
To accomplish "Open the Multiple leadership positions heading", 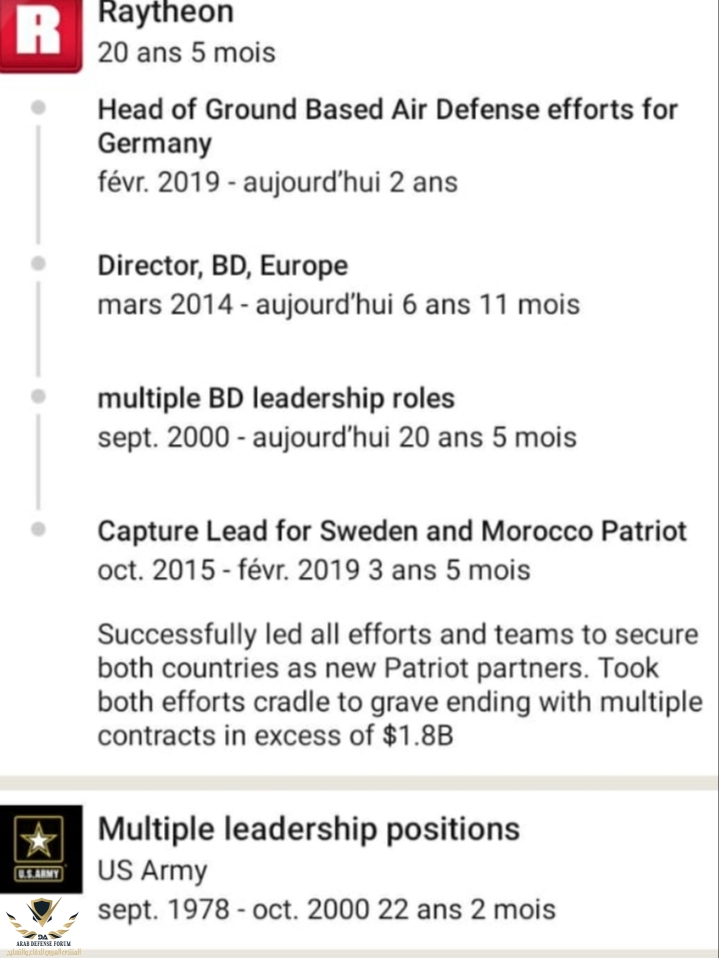I will (x=308, y=828).
